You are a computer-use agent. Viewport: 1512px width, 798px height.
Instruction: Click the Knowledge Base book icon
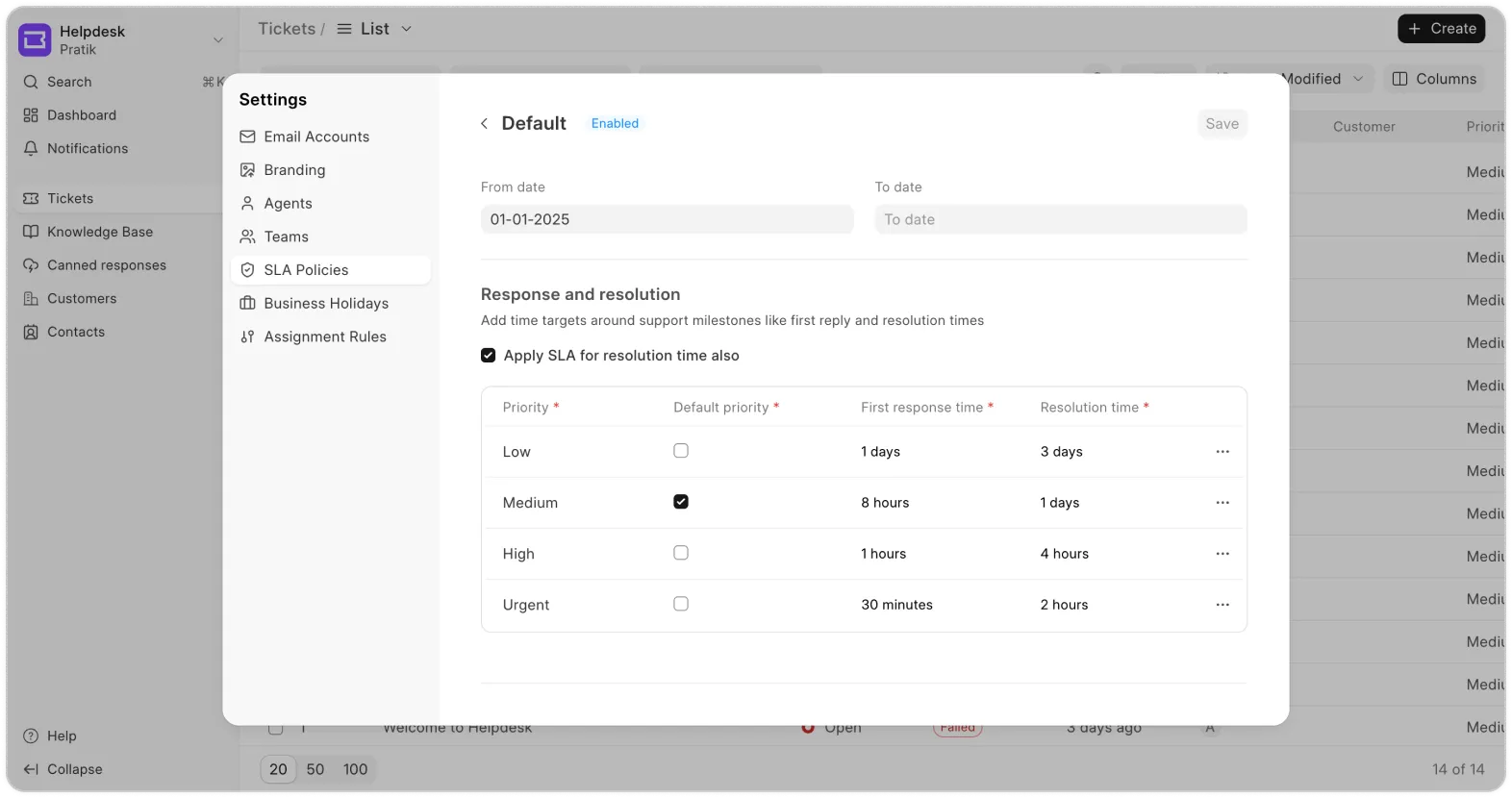point(31,232)
